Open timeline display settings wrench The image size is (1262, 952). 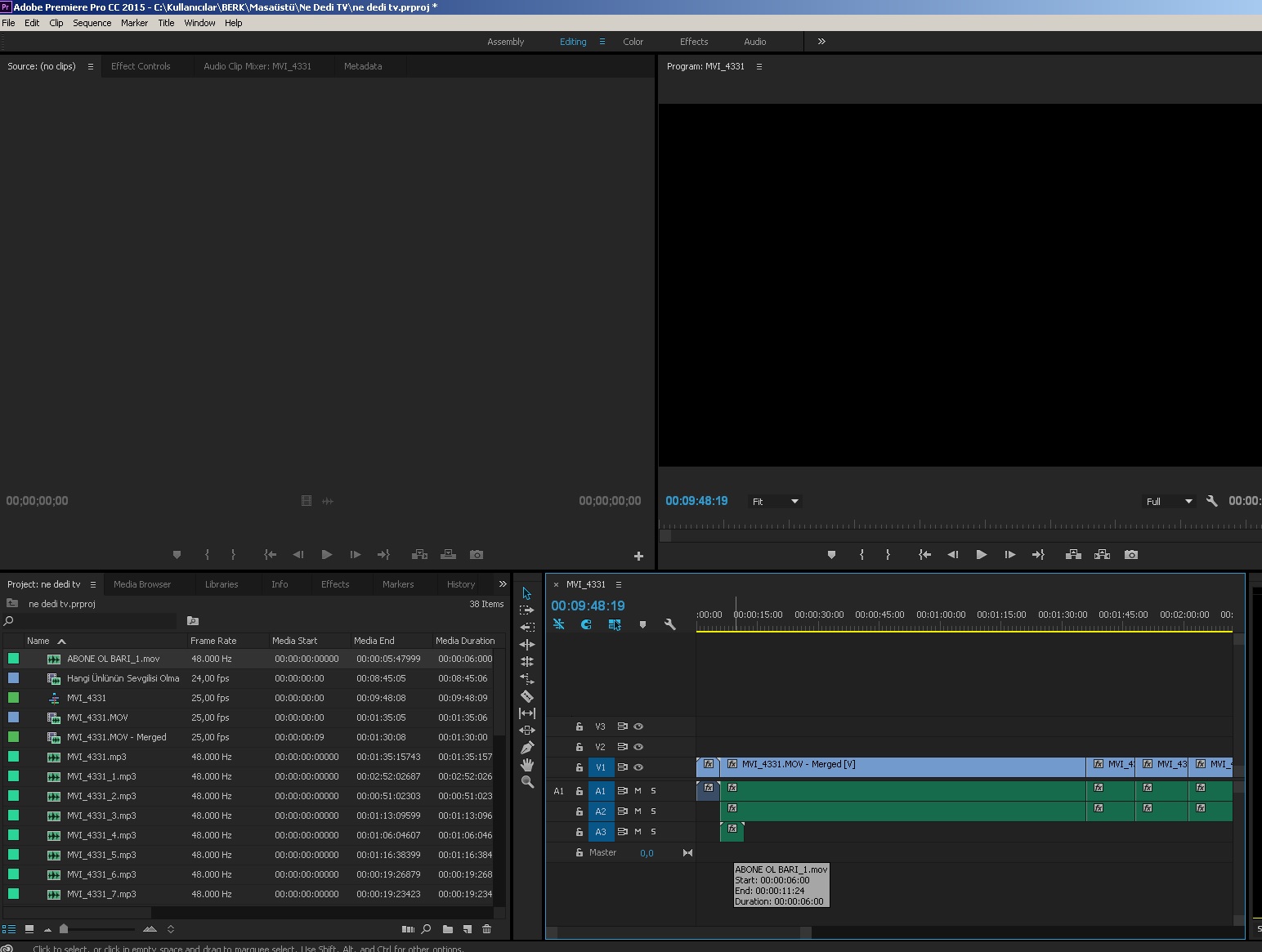[670, 625]
